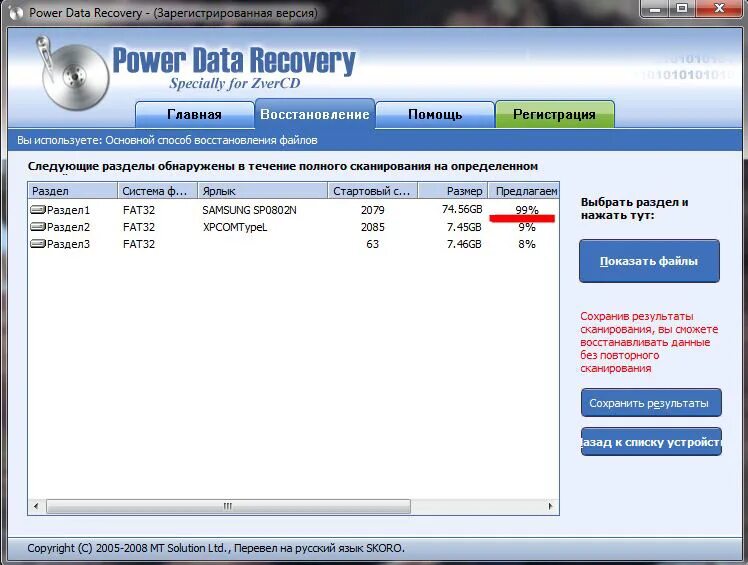Click FAT32 in the Раздел2 row
The image size is (748, 565).
pyautogui.click(x=139, y=227)
